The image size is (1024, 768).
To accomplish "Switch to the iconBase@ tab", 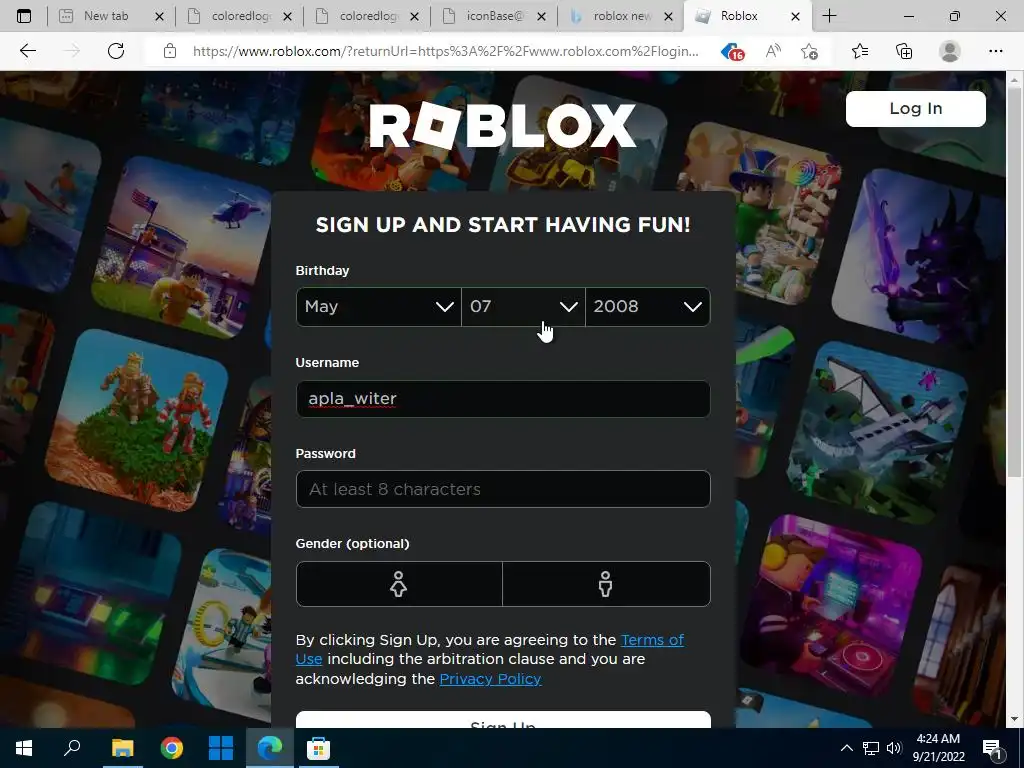I will pyautogui.click(x=496, y=16).
